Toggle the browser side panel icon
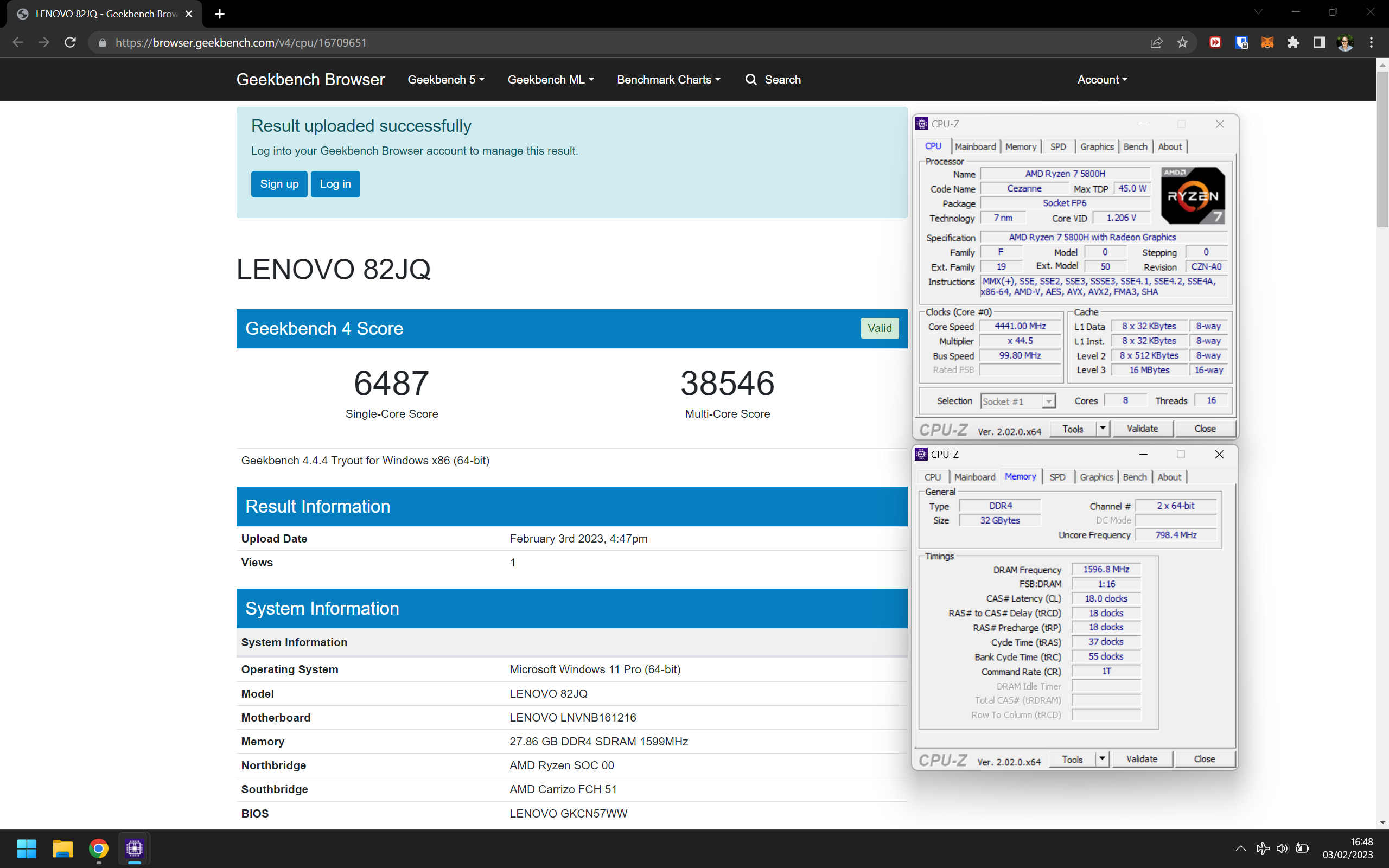Screen dimensions: 1389x868 click(x=1319, y=42)
